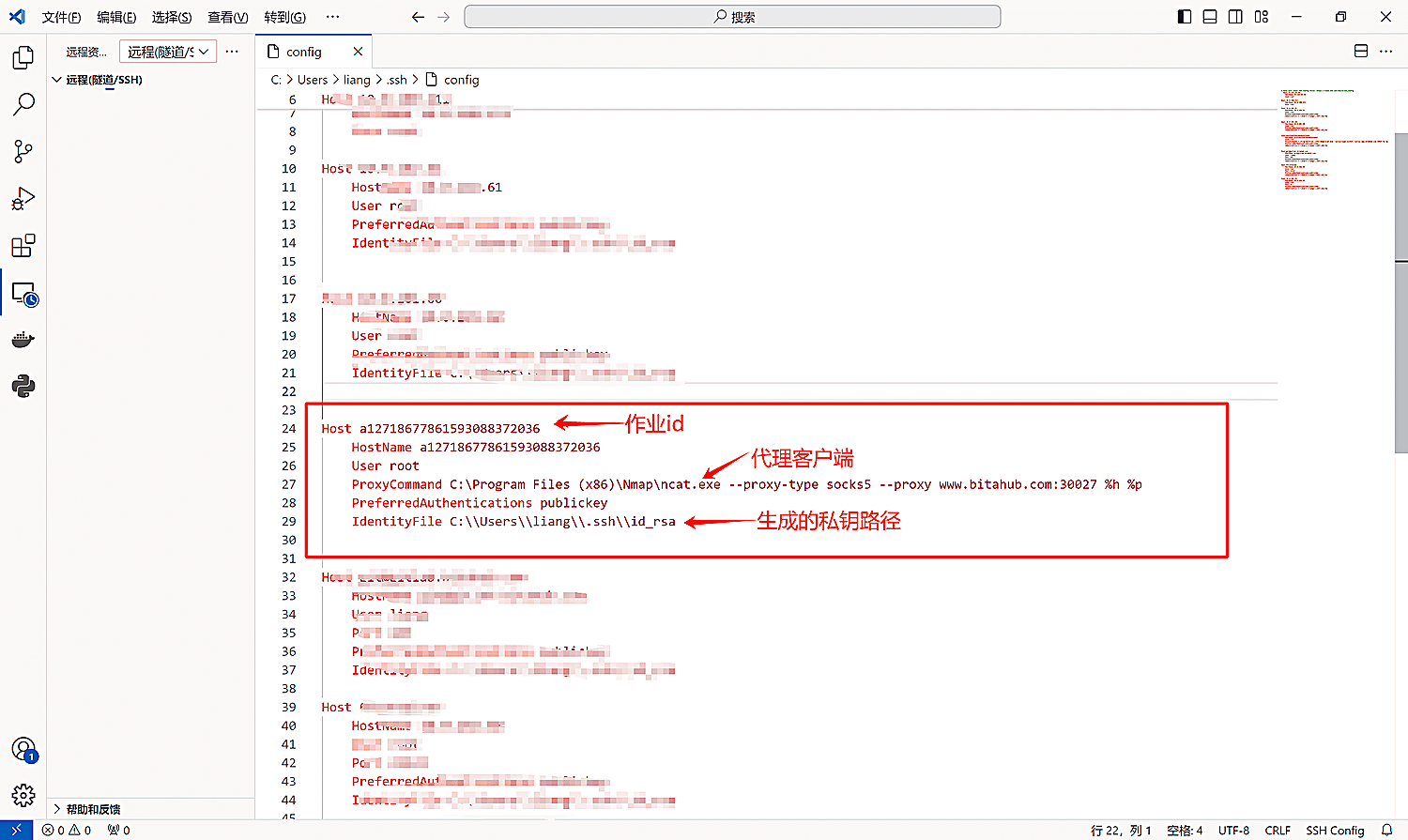
Task: Toggle the primary side bar
Action: tap(1185, 17)
